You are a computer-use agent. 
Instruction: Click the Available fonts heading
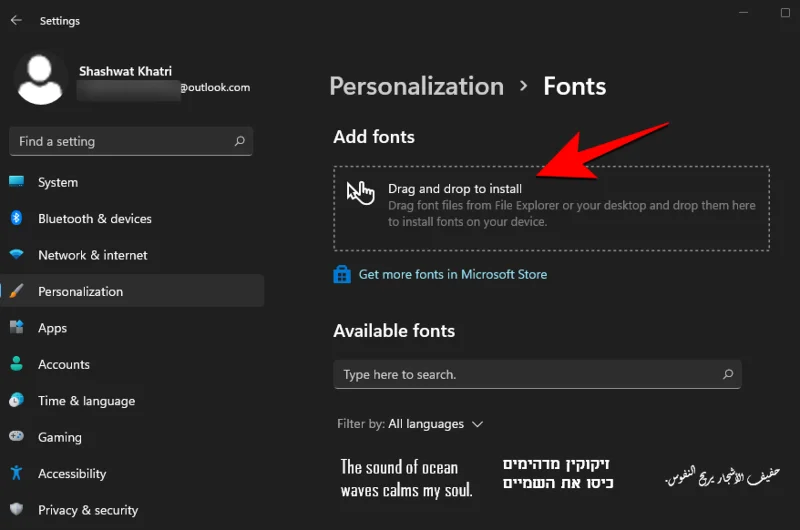point(394,331)
